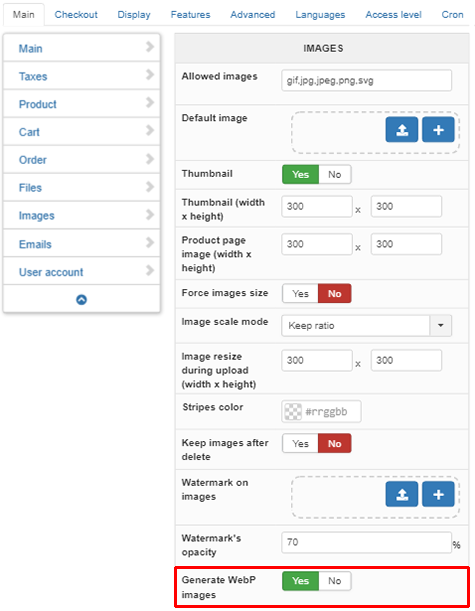Click the chevron arrow next to Emails
Viewport: 475px width, 611px height.
click(x=150, y=243)
